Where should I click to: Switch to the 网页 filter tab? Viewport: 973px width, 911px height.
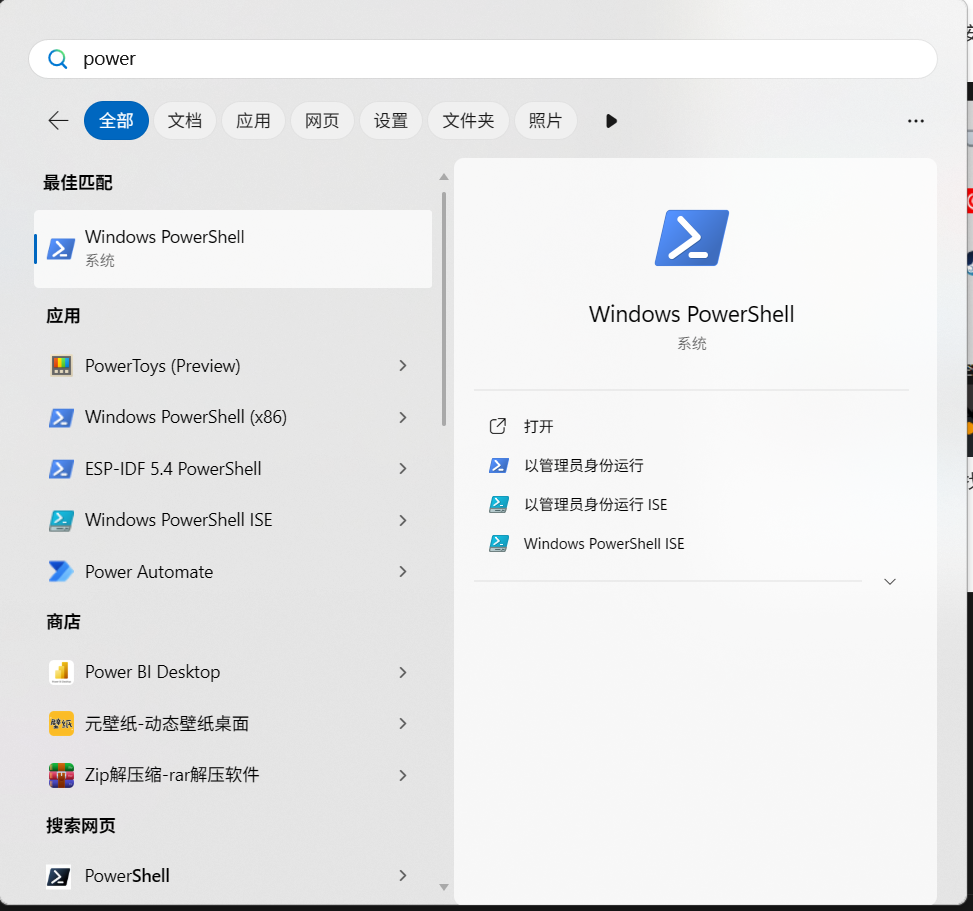(322, 120)
